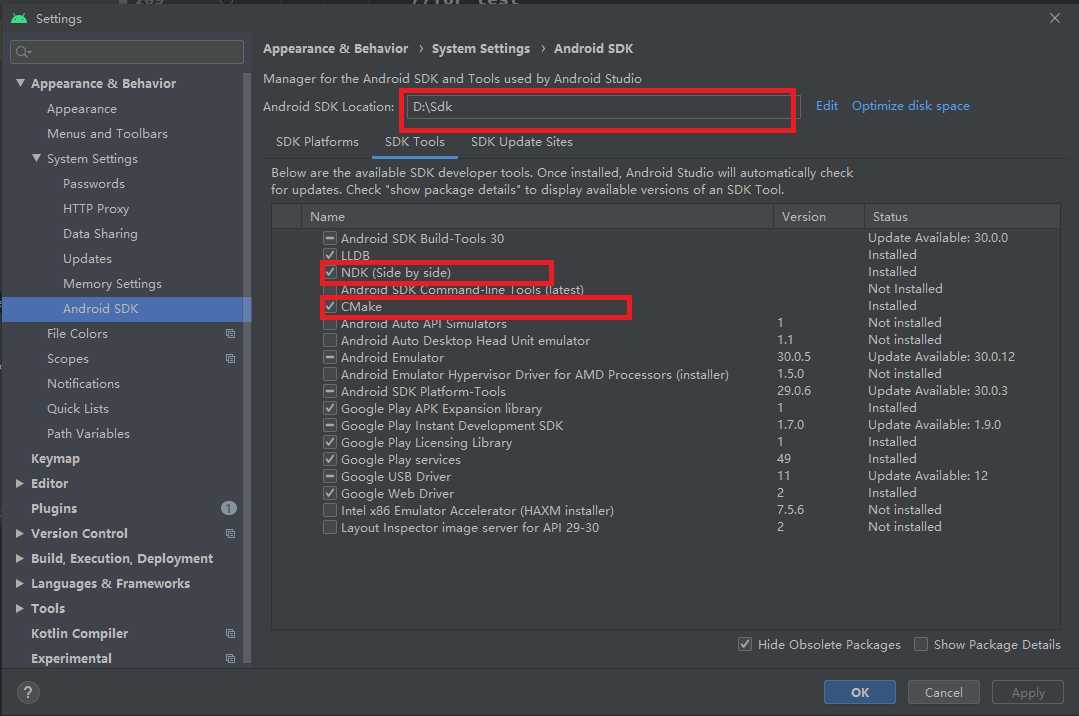Click Appearance & Behavior breadcrumb
1079x716 pixels.
pyautogui.click(x=335, y=49)
